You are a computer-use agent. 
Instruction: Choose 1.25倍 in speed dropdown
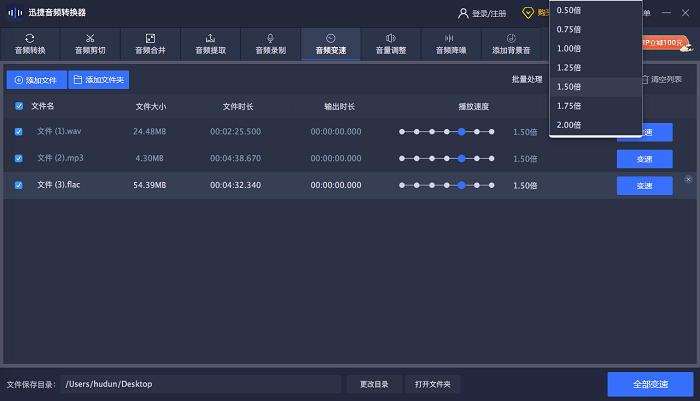(596, 68)
